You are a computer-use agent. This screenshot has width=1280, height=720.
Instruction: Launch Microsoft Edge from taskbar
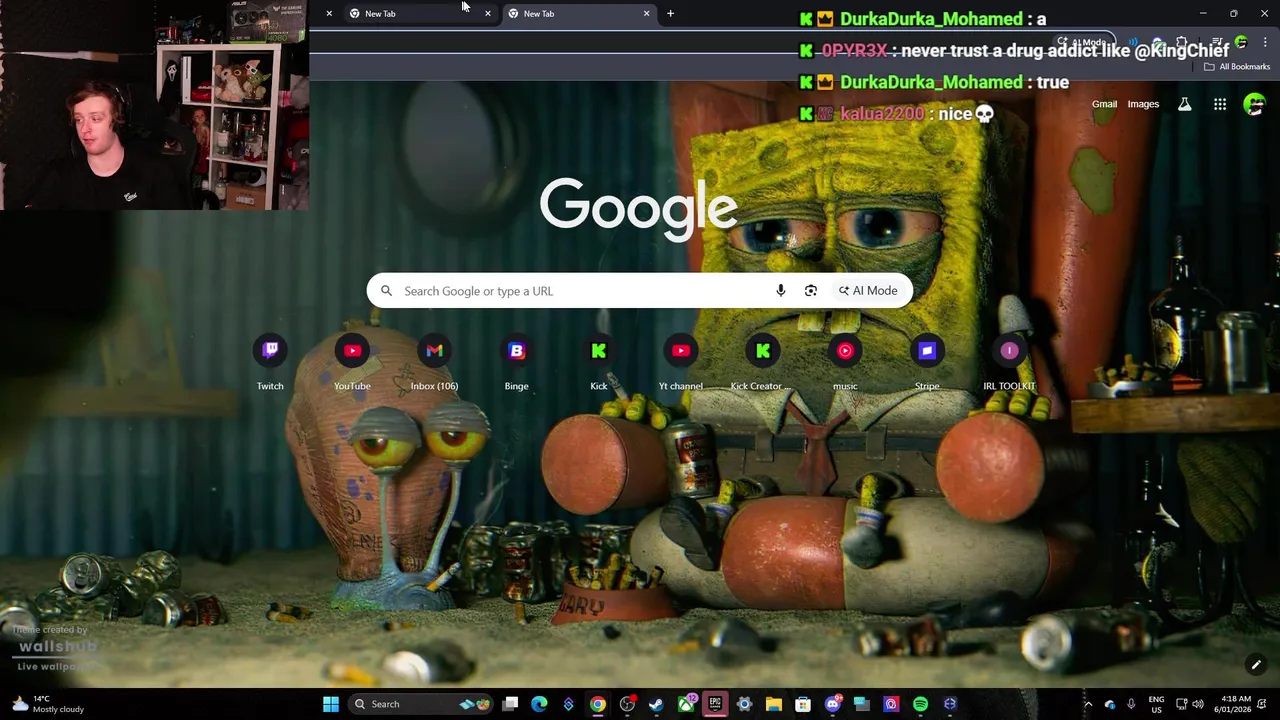(x=539, y=704)
